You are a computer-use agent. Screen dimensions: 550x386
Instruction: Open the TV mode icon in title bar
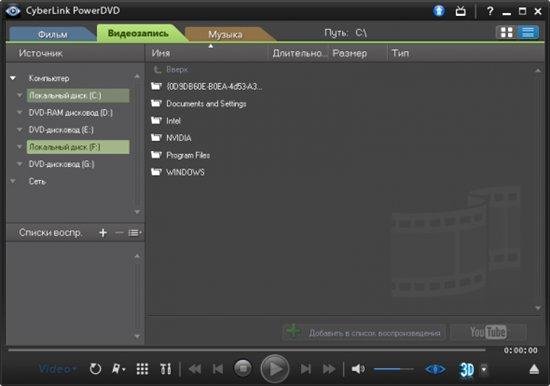pyautogui.click(x=461, y=11)
